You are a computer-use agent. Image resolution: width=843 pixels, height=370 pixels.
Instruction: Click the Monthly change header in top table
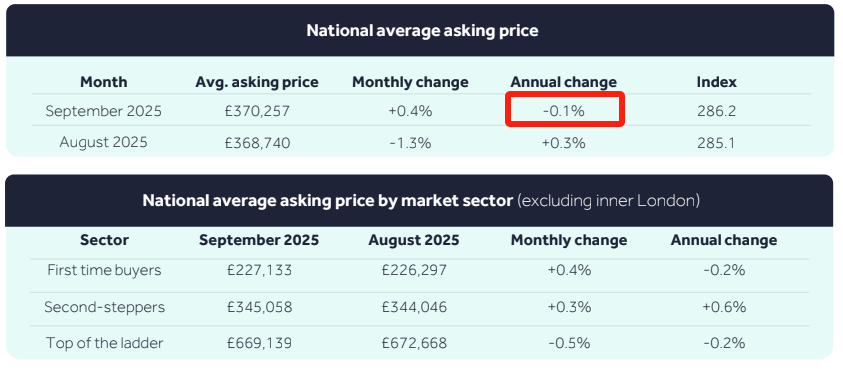(410, 82)
